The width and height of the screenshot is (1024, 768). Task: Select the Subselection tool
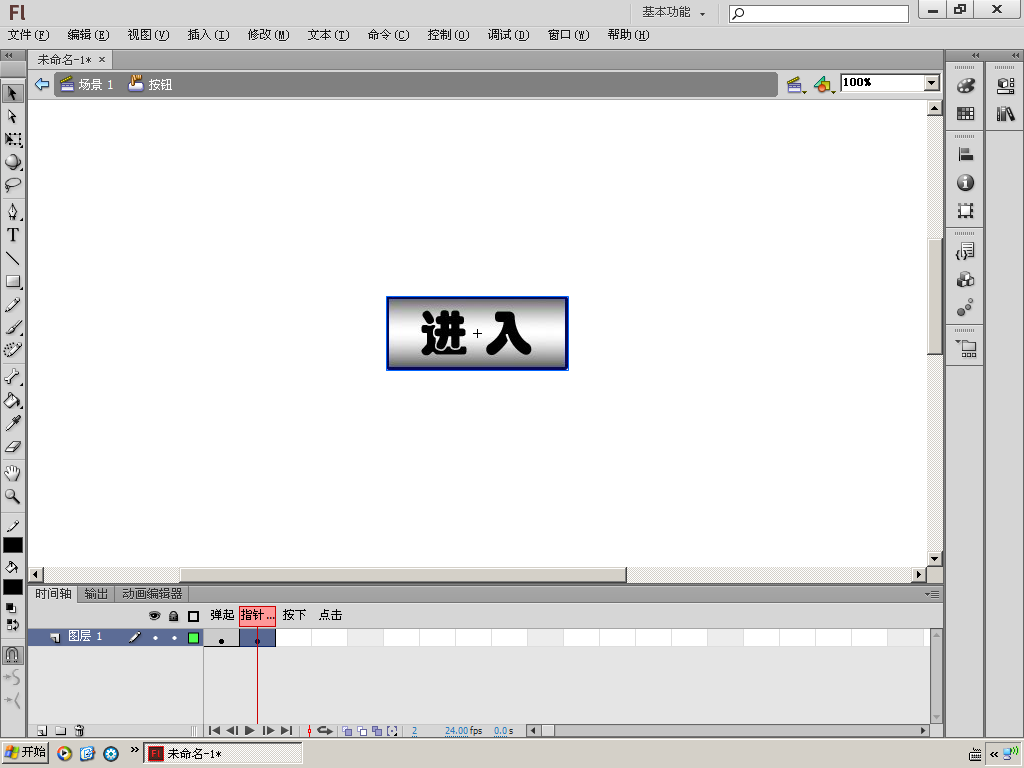pos(12,116)
